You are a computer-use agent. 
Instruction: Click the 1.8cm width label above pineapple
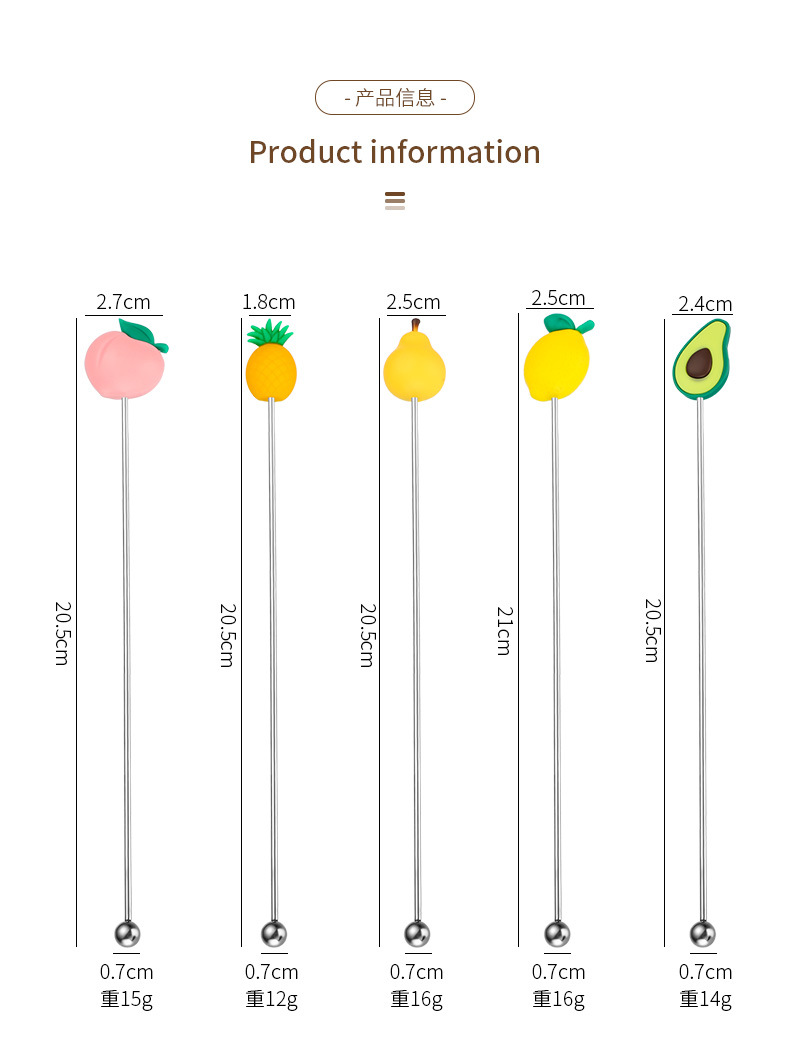coord(269,302)
